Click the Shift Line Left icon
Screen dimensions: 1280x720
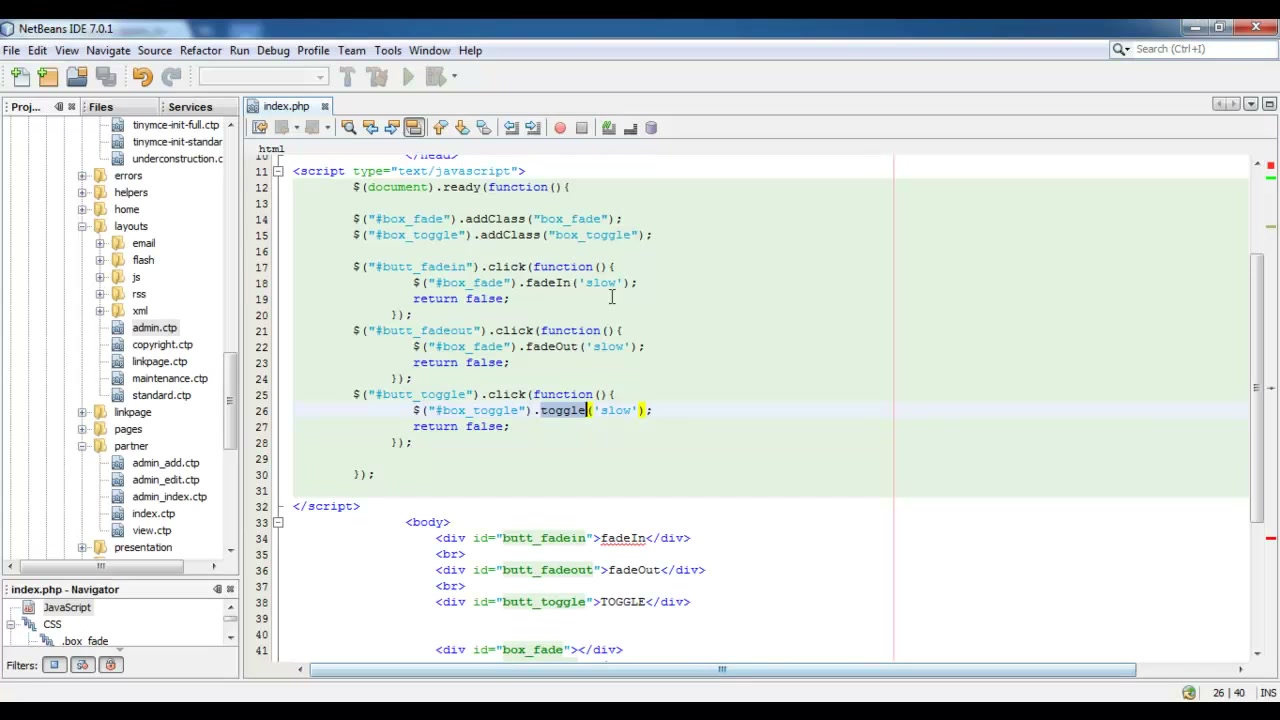pyautogui.click(x=511, y=128)
